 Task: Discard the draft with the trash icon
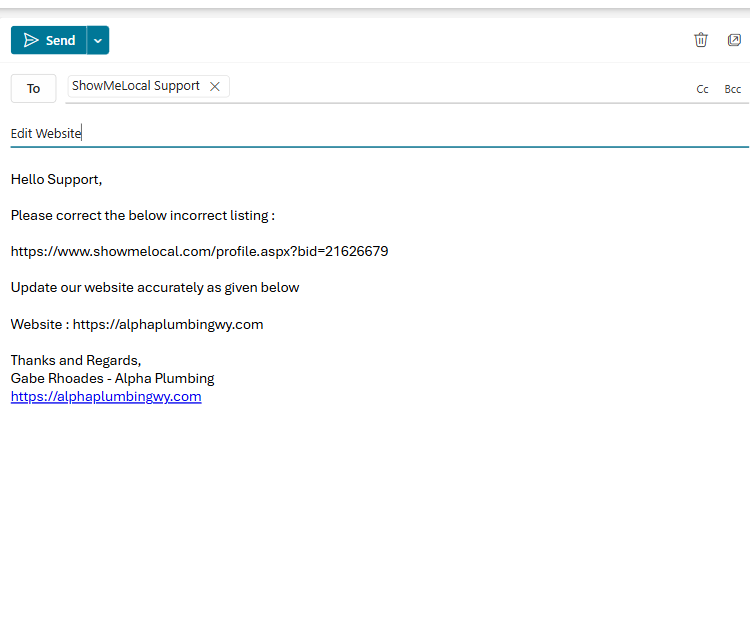701,40
